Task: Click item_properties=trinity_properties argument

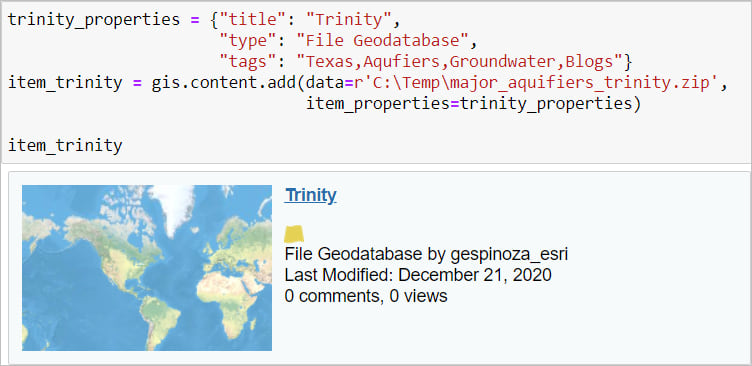Action: pos(473,104)
